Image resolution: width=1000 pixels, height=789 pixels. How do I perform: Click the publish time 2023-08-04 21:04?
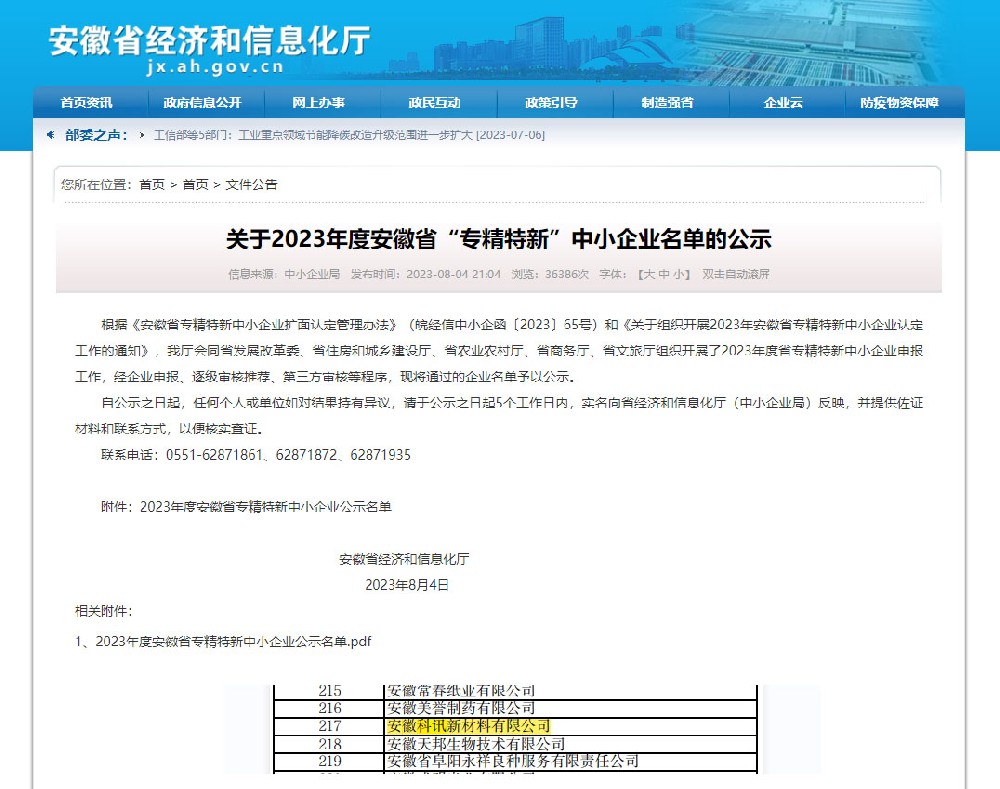pos(453,274)
